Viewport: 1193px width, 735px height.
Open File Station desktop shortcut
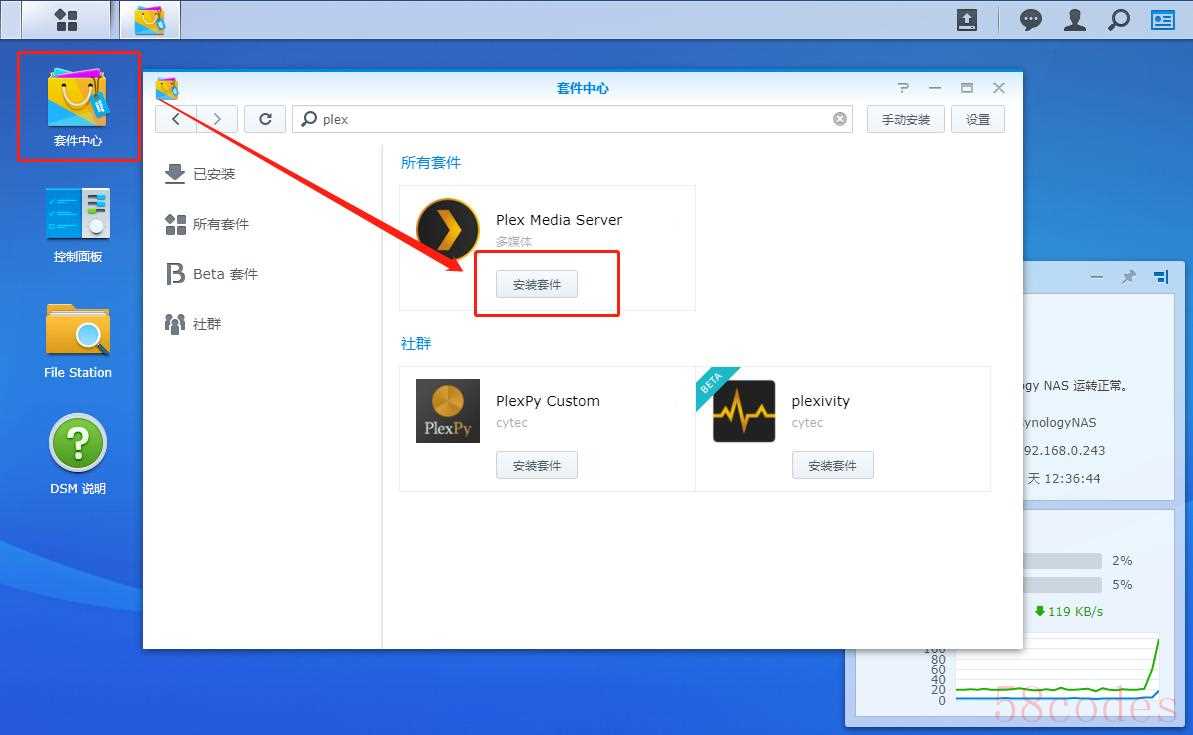point(78,341)
